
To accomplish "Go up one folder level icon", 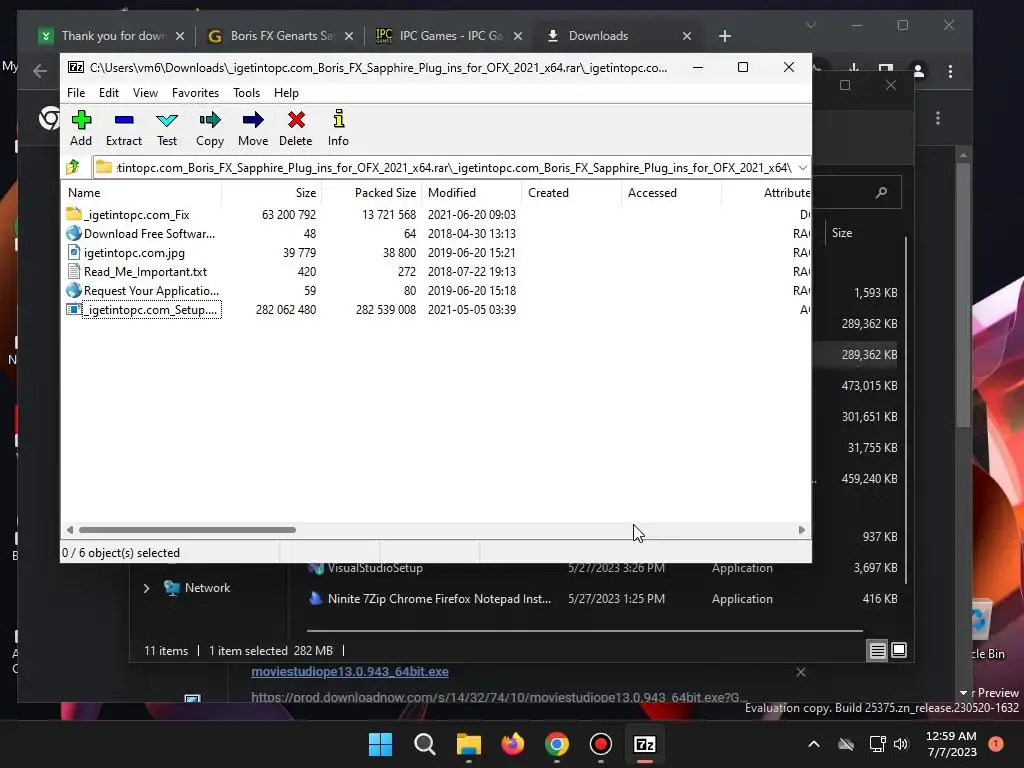I will (x=73, y=167).
